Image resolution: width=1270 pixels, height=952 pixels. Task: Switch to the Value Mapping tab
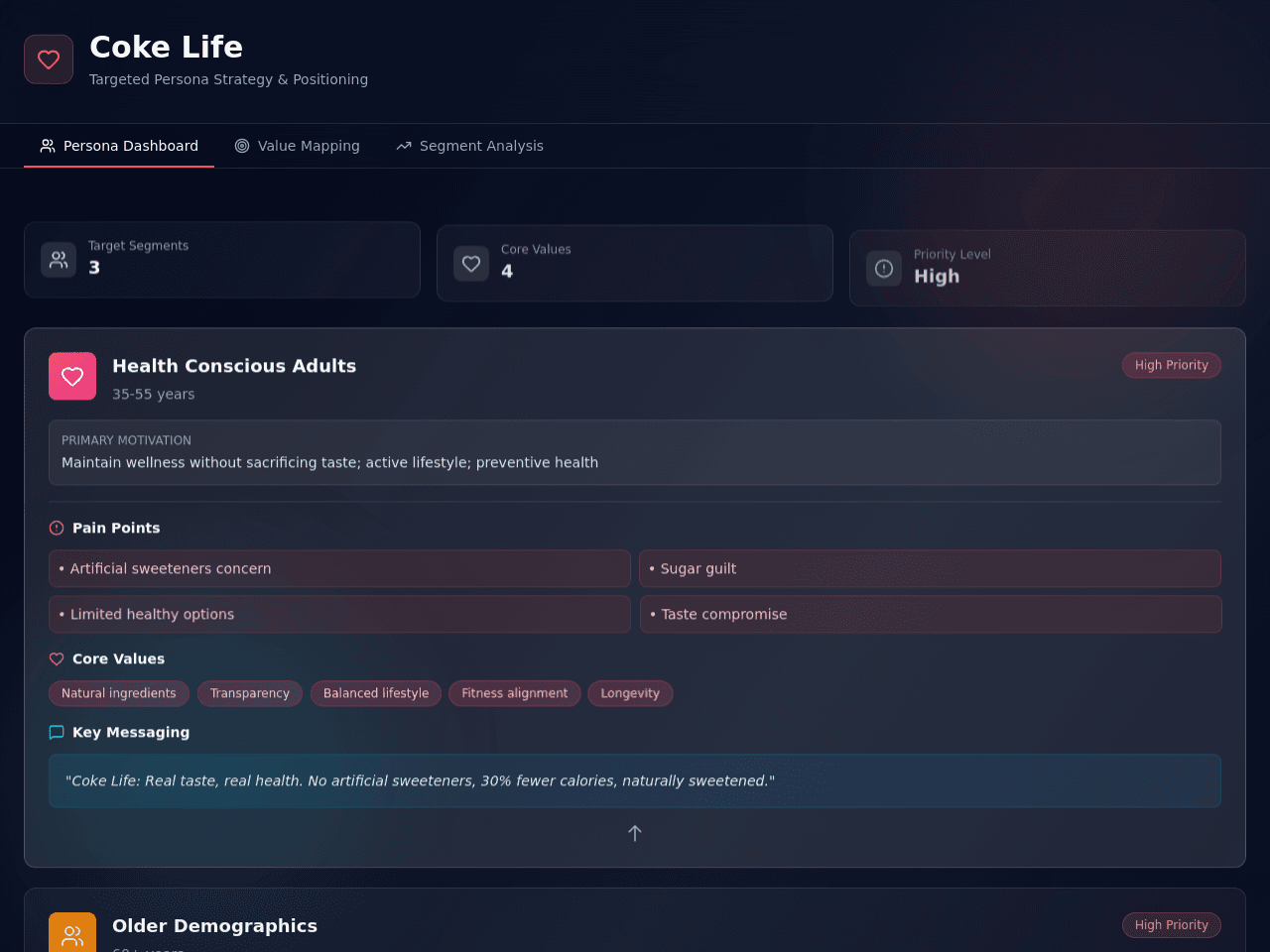pyautogui.click(x=298, y=146)
